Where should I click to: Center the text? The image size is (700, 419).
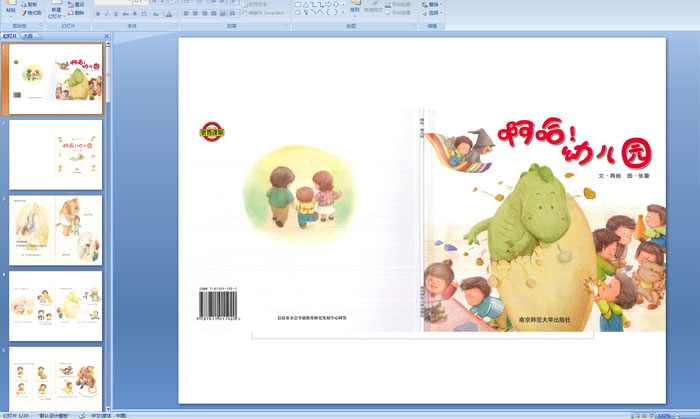[195, 13]
